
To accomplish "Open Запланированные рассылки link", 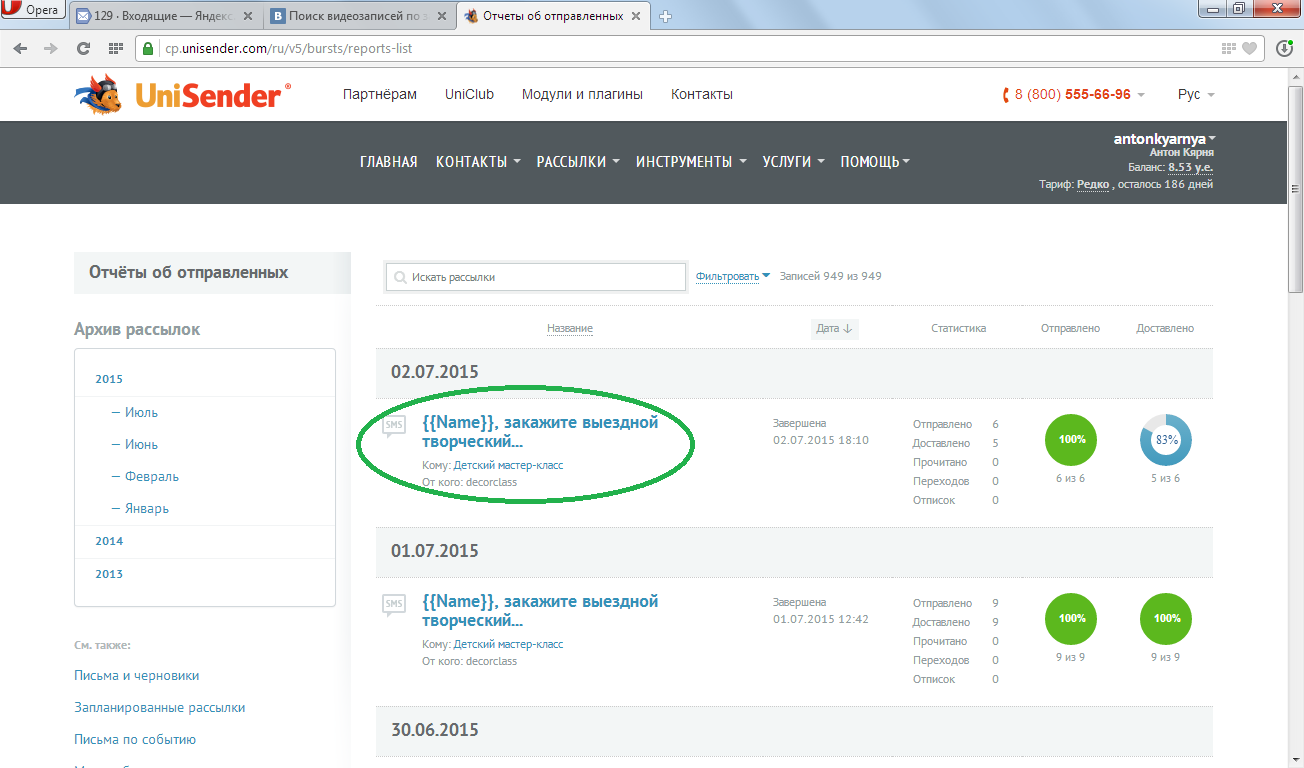I will [x=159, y=707].
